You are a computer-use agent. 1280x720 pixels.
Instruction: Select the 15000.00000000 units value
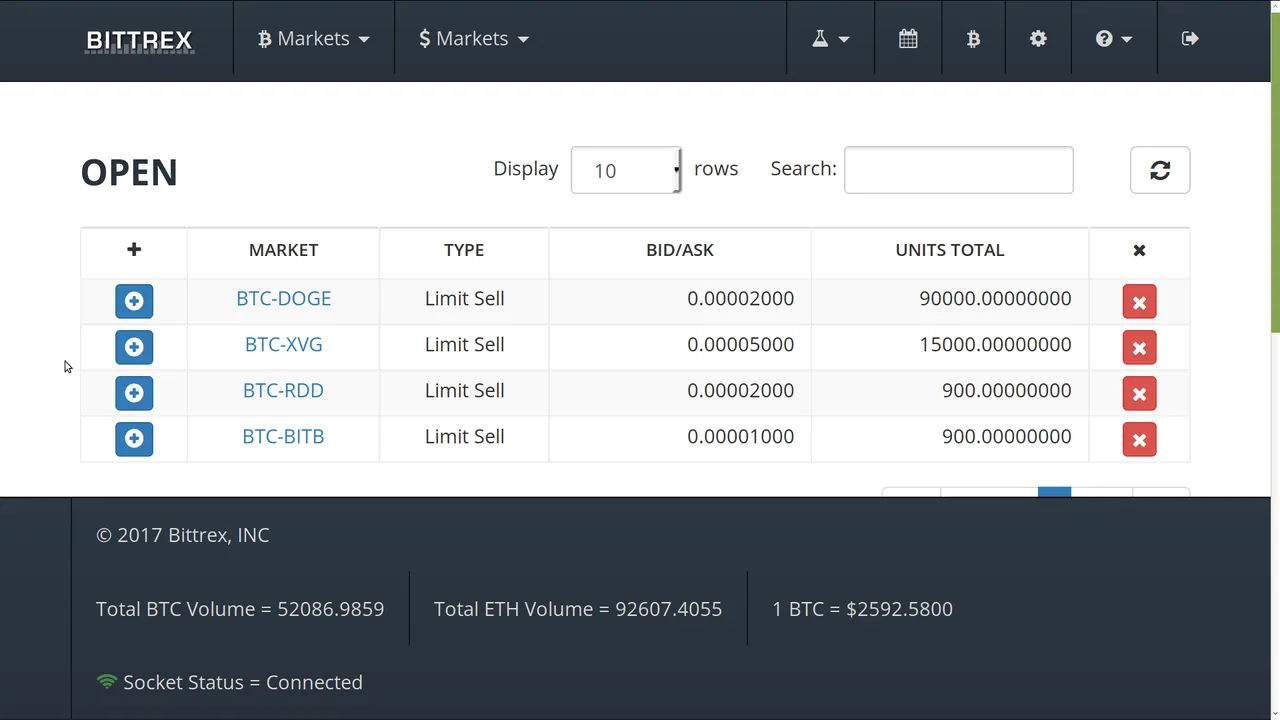[995, 345]
